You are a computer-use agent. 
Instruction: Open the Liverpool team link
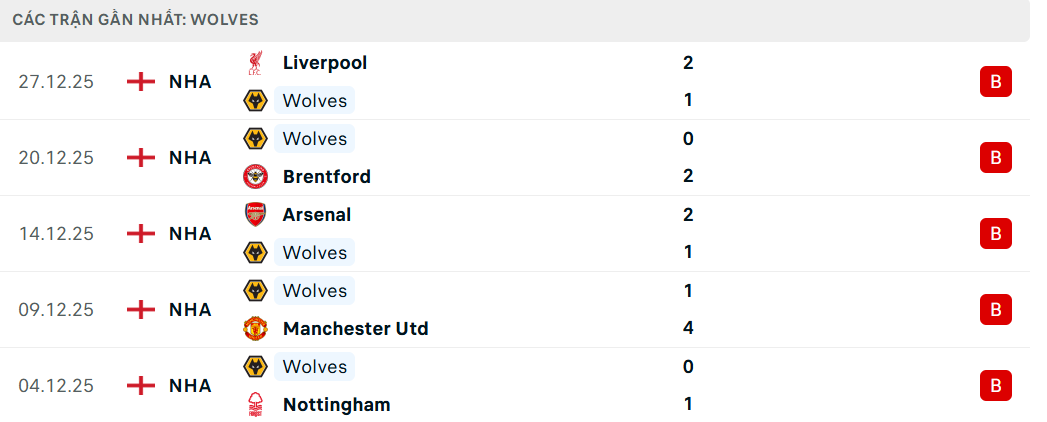(325, 63)
